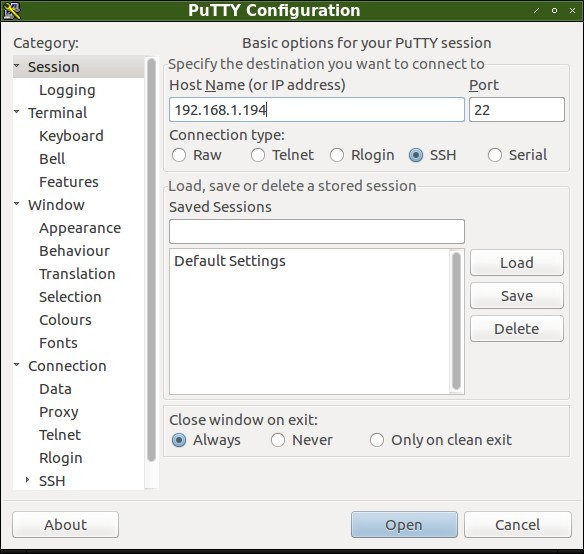Open the Window category
This screenshot has height=554, width=584.
click(56, 205)
